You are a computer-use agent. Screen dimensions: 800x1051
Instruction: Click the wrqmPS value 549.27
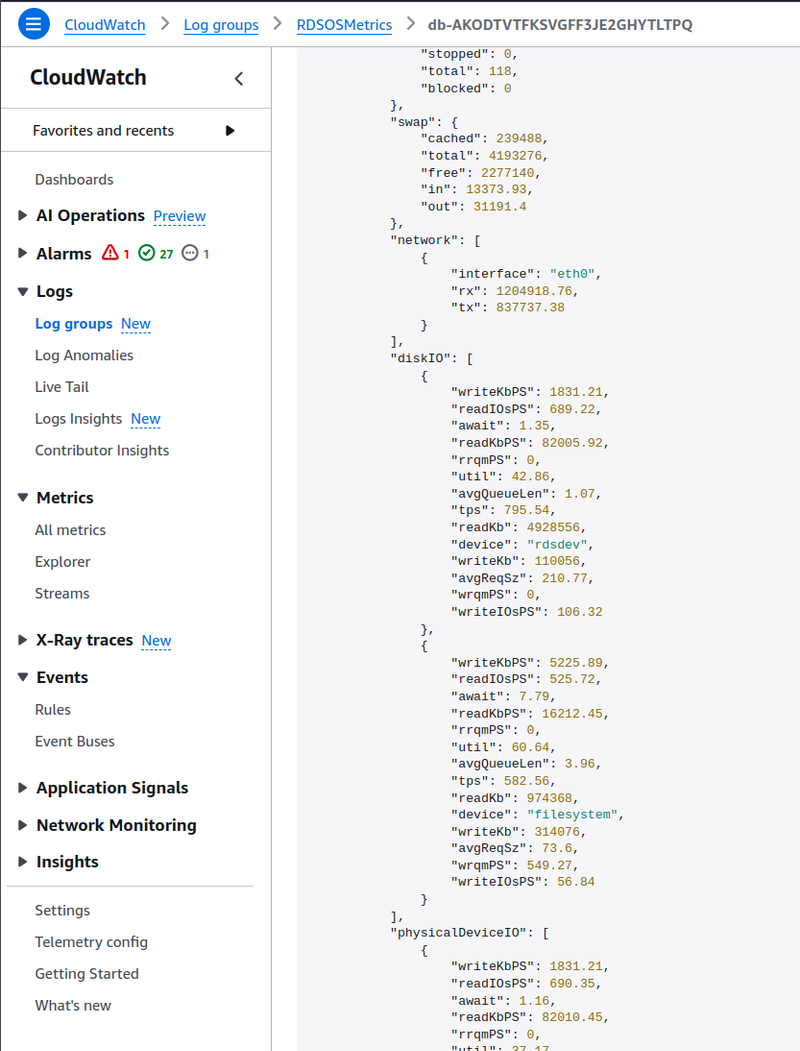click(549, 865)
